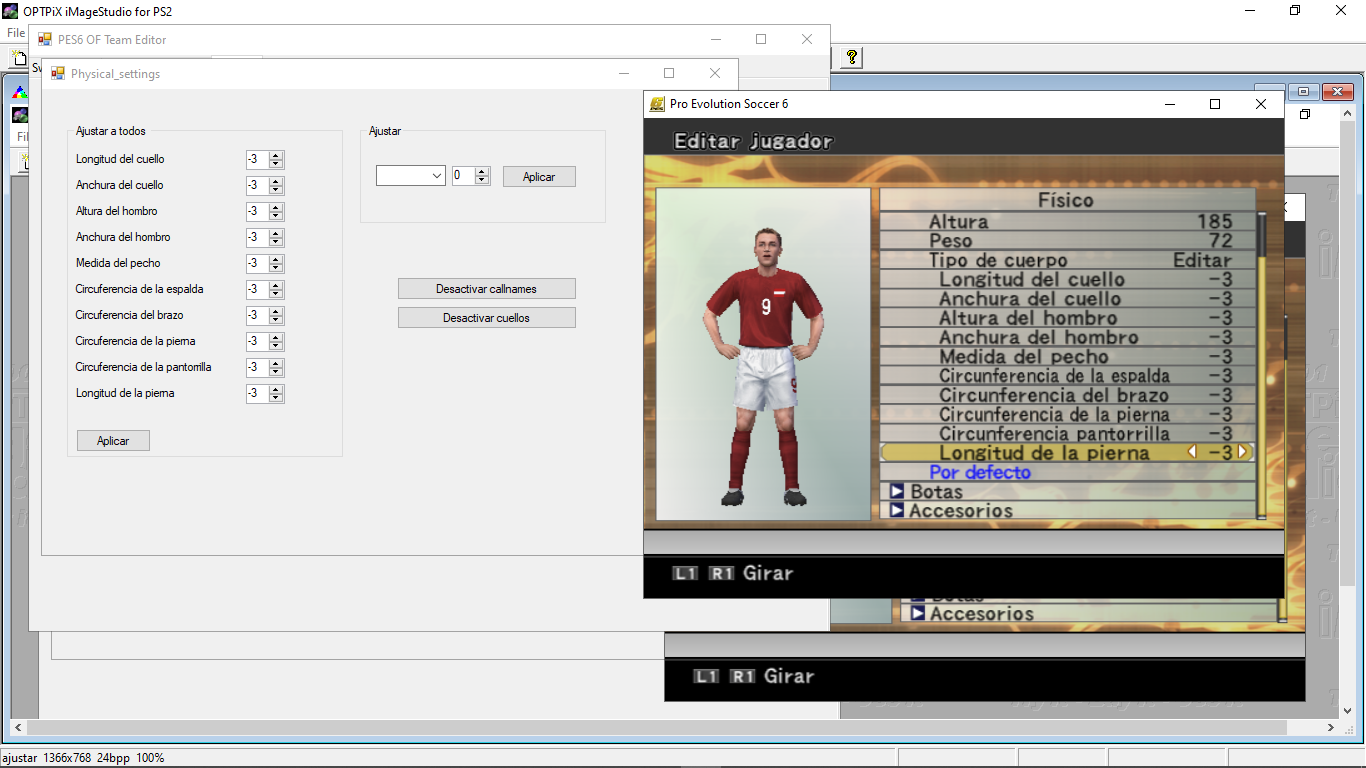Click the Ajustar numeric field showing 0

coord(463,176)
